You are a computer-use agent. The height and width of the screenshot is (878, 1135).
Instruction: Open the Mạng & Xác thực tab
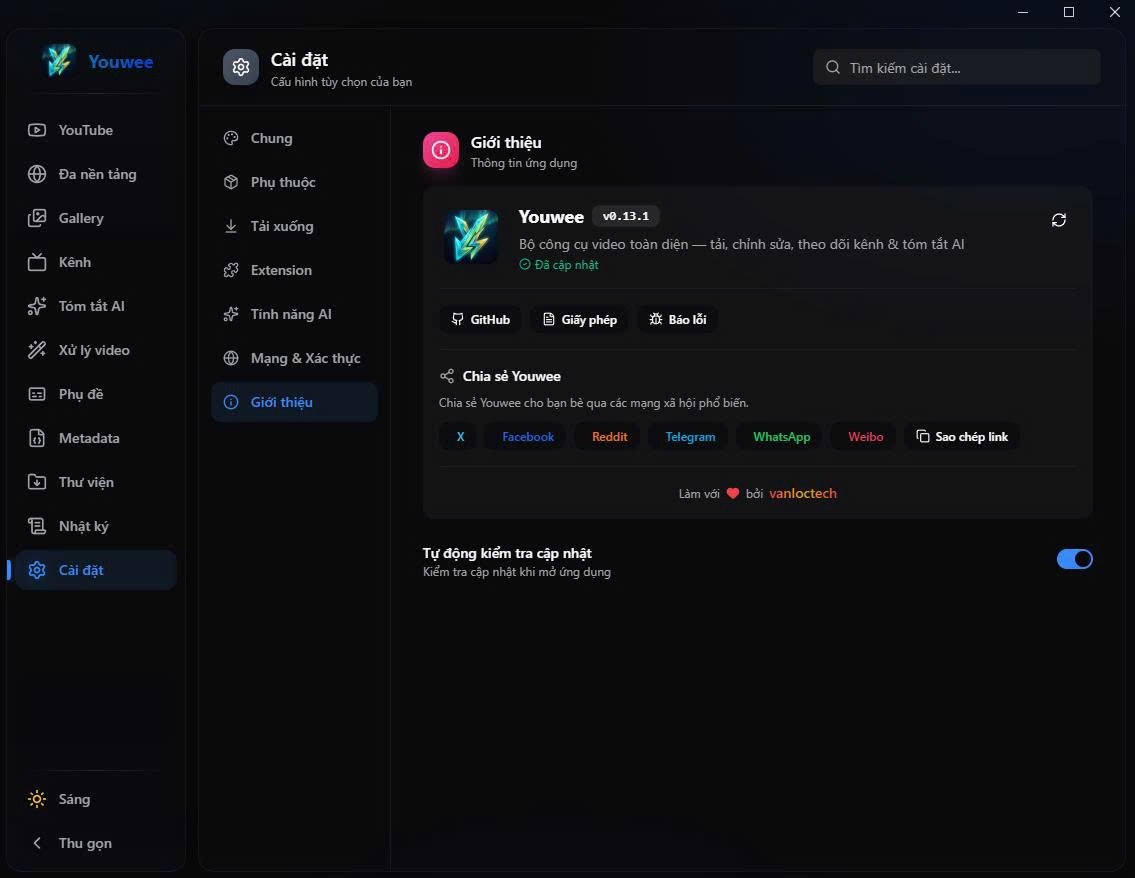pyautogui.click(x=295, y=358)
